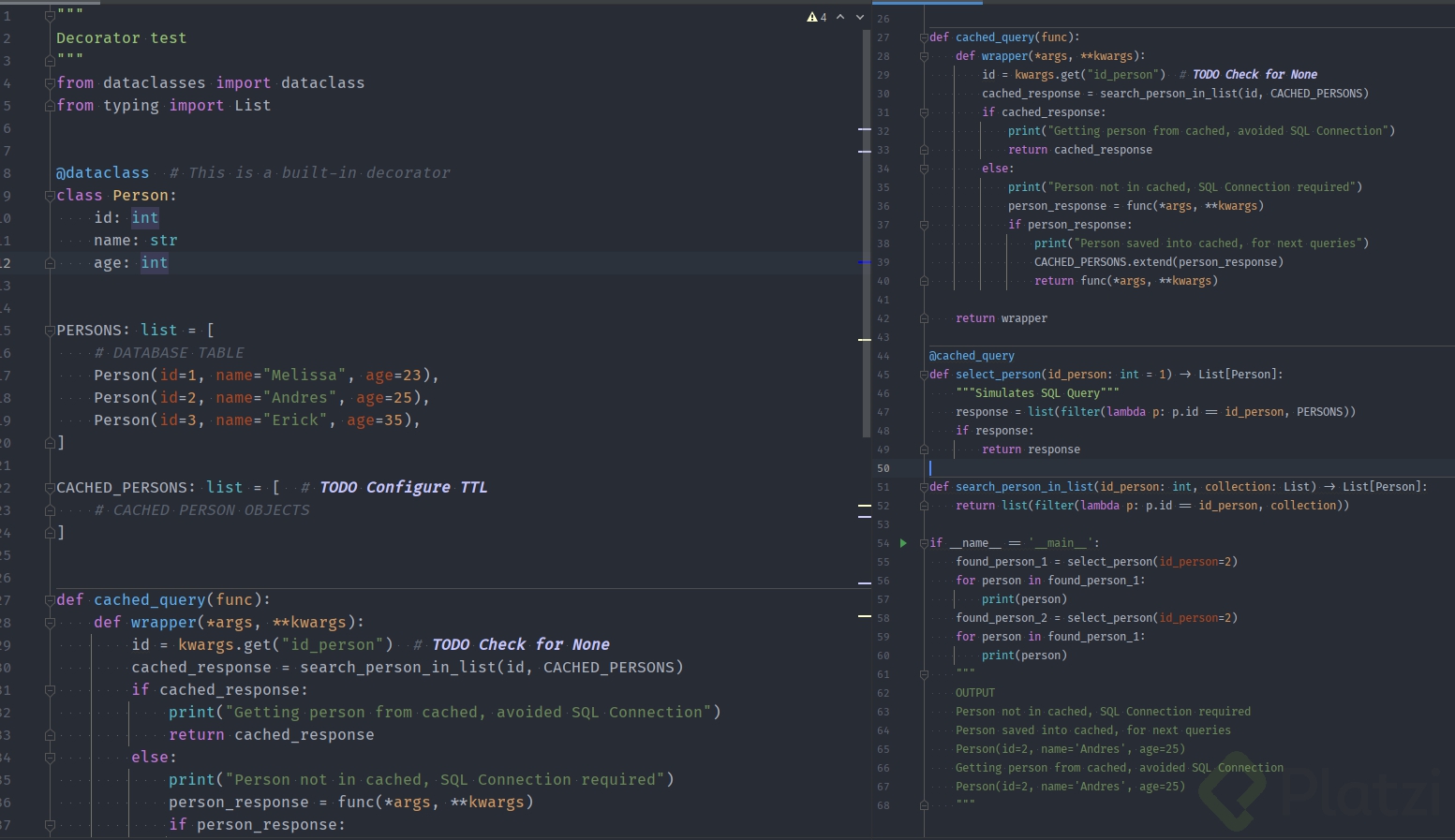Screen dimensions: 1455x840
Task: Fold select_person function in right pane
Action: pos(924,375)
